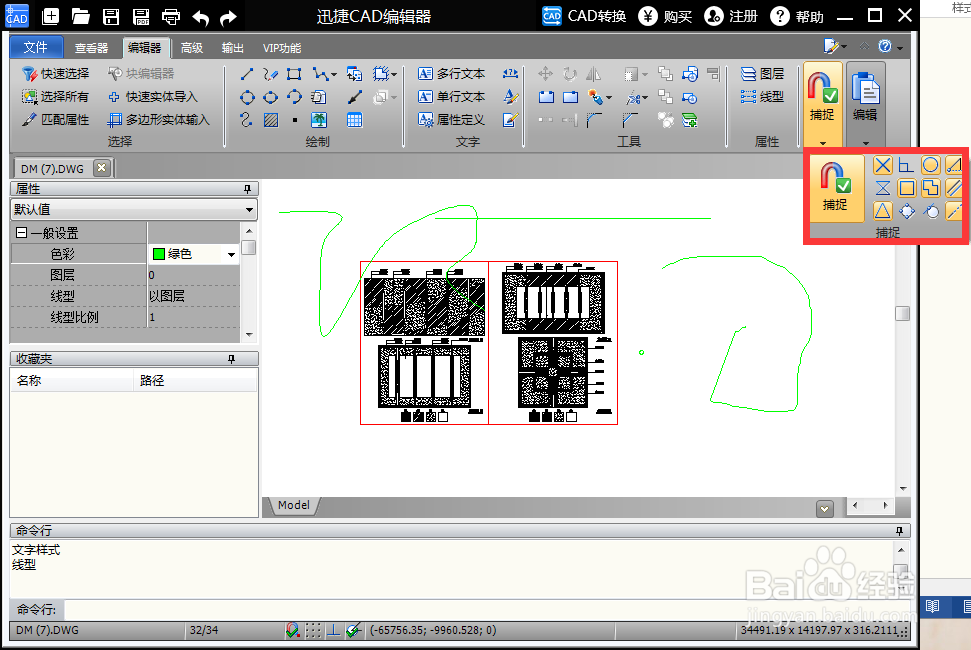The image size is (971, 650).
Task: Click the New file icon in title bar
Action: tap(50, 16)
